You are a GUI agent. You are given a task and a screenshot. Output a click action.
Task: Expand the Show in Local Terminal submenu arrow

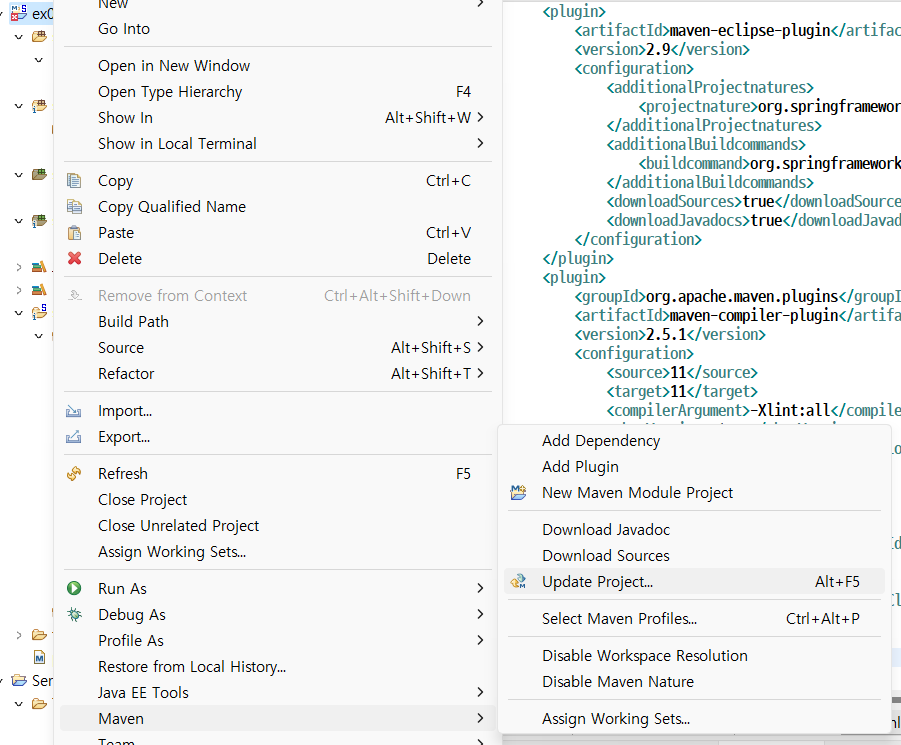click(480, 143)
